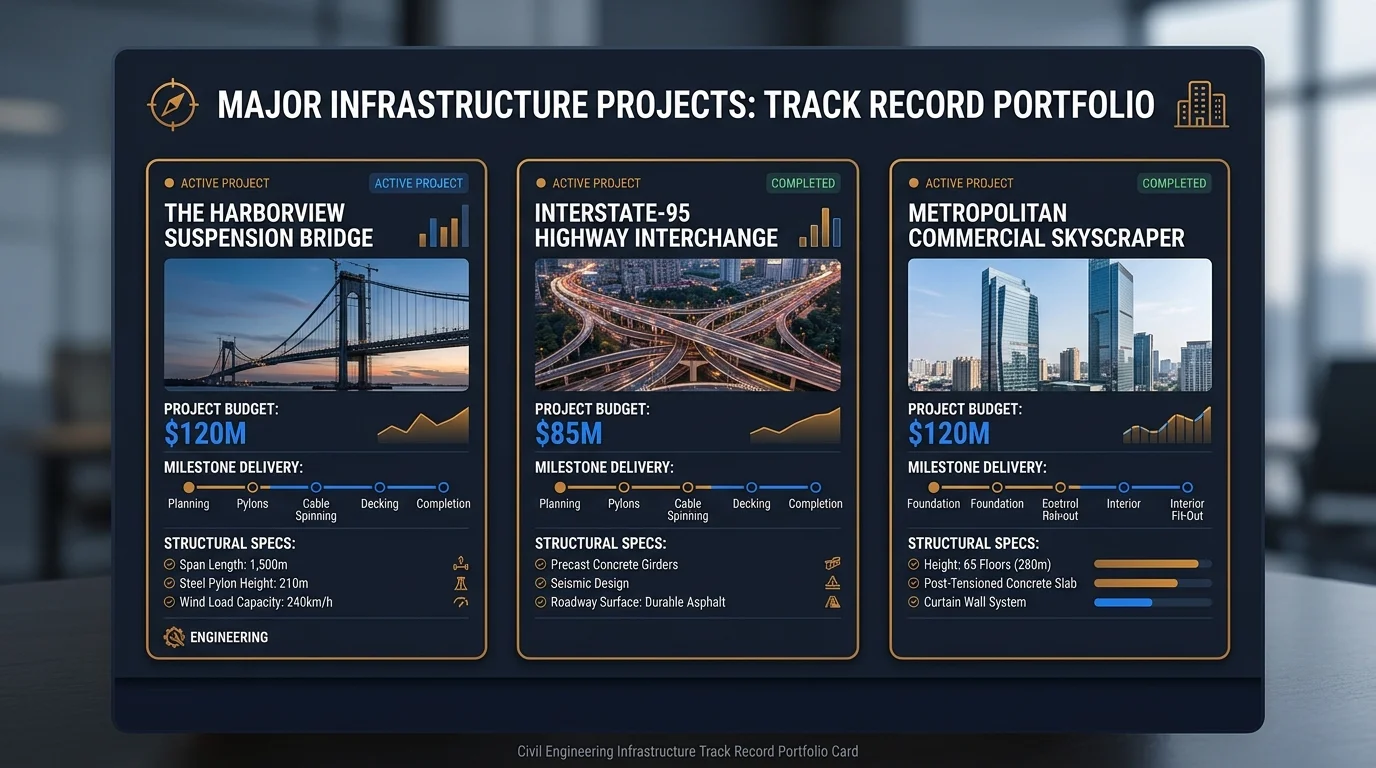Select Completion milestone node on Harborview card
This screenshot has width=1376, height=768.
(x=443, y=487)
